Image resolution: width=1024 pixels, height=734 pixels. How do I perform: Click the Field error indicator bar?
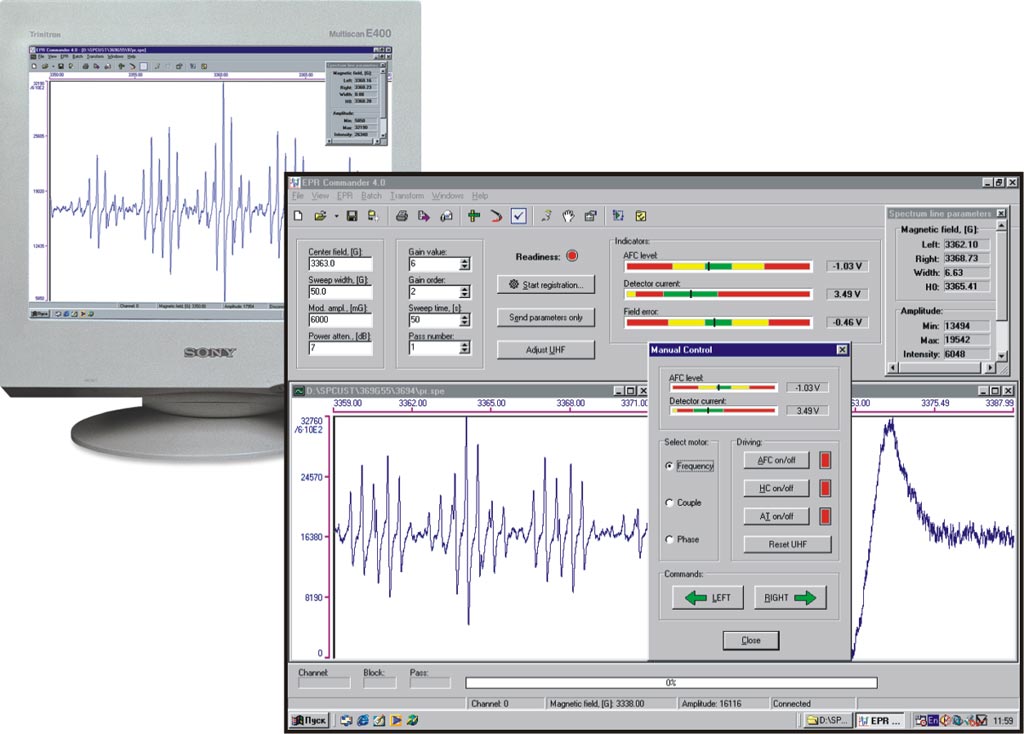point(718,323)
